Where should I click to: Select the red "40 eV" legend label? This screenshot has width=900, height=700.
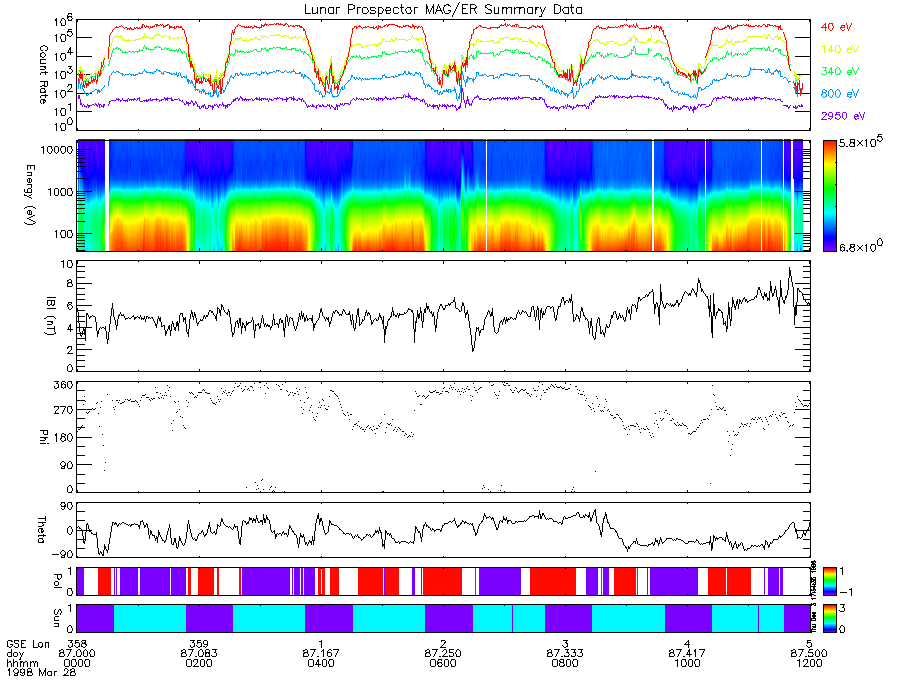[x=836, y=27]
